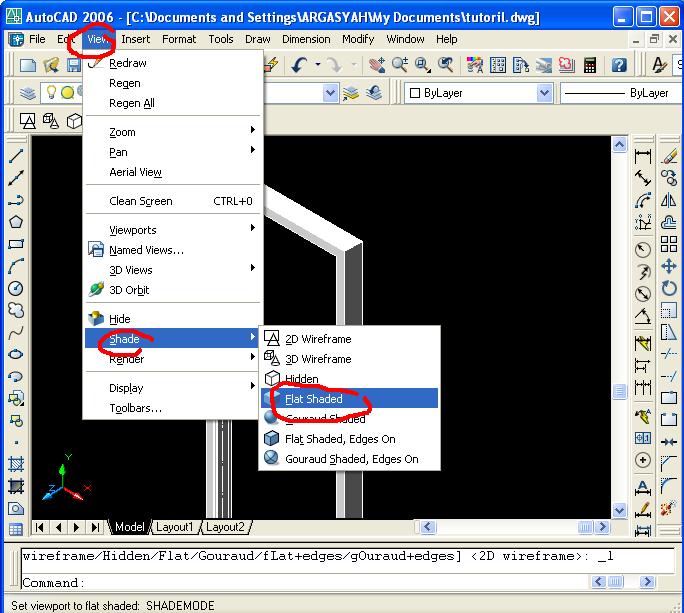Expand the Display submenu
This screenshot has height=613, width=684.
point(173,387)
